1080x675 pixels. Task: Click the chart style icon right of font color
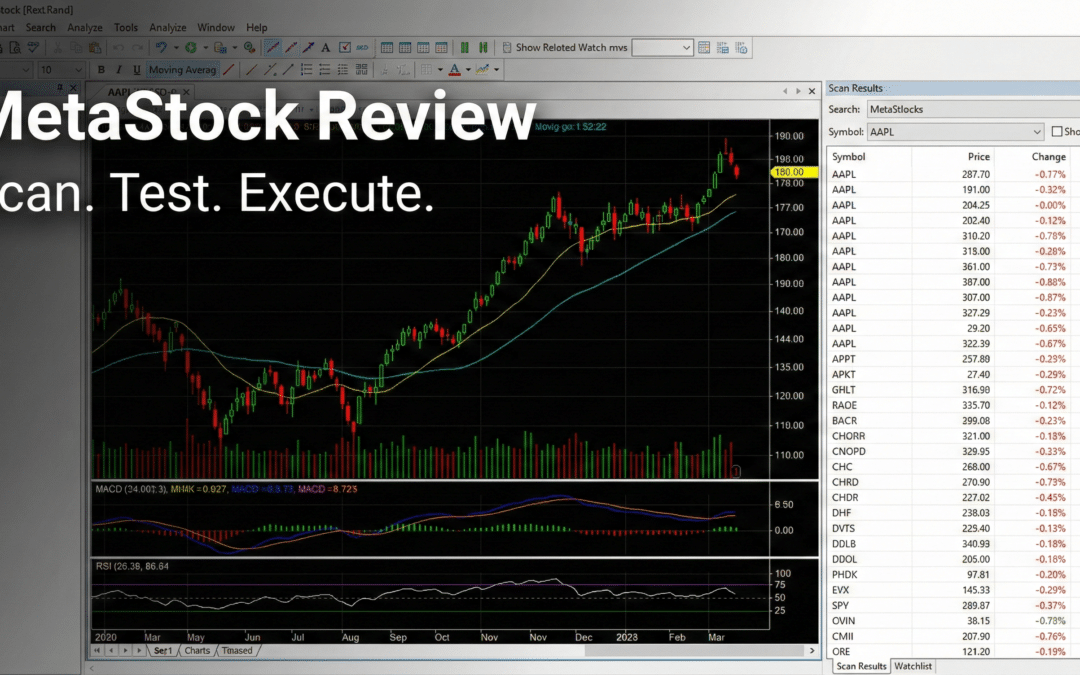click(x=482, y=70)
